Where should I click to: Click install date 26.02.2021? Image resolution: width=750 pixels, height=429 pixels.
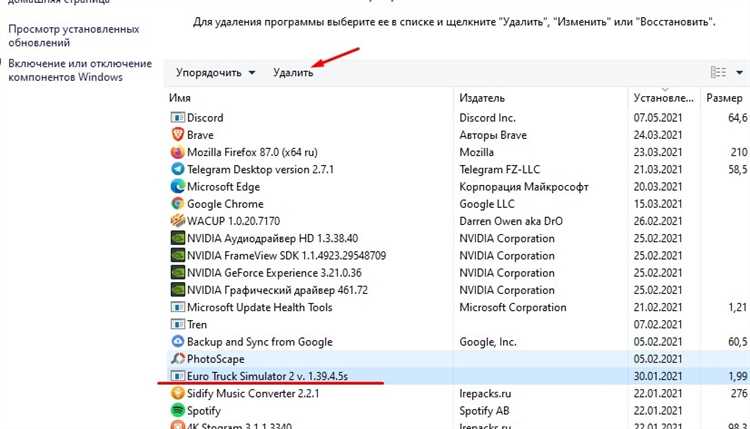[658, 221]
